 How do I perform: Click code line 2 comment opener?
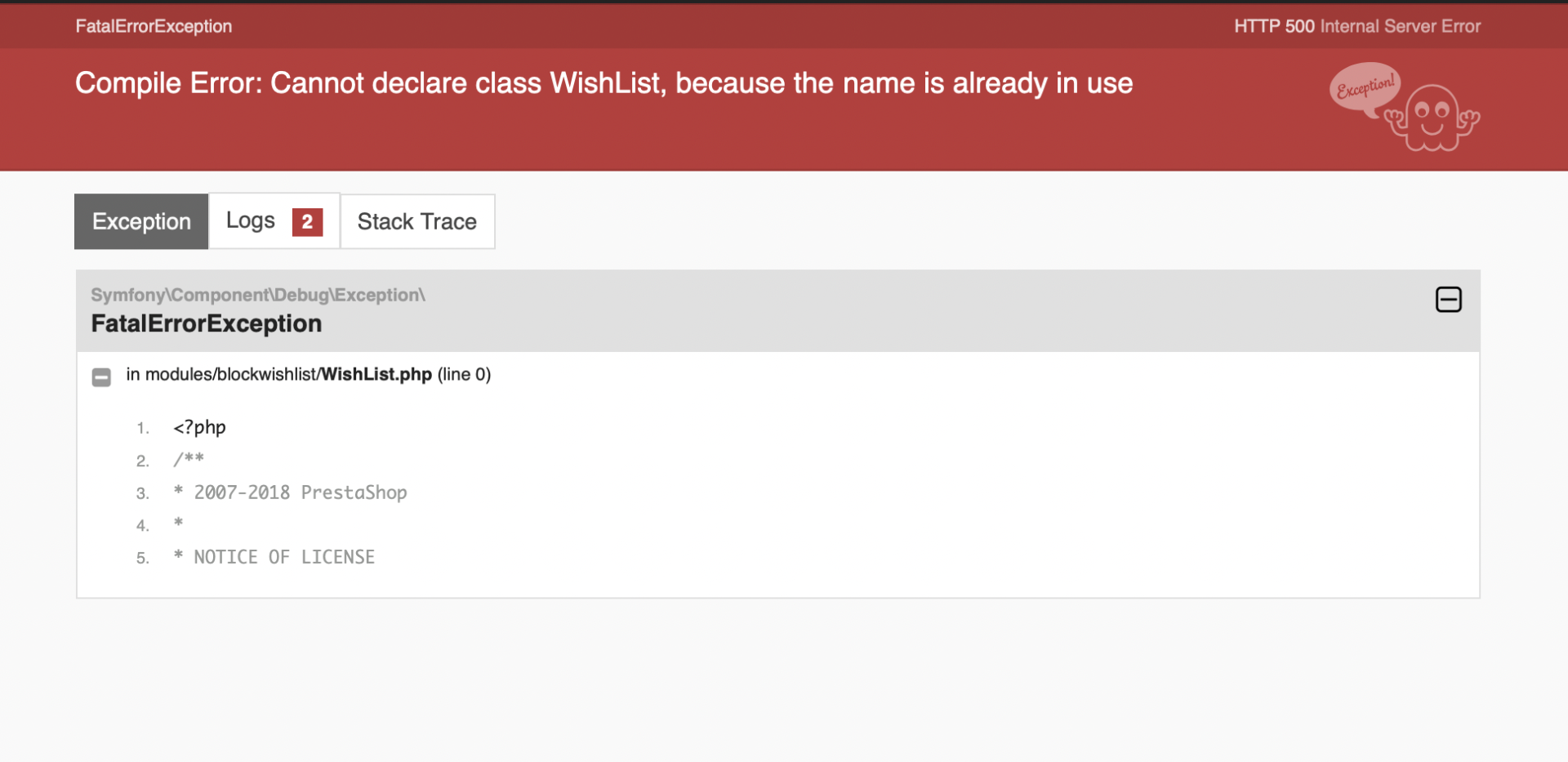click(x=189, y=459)
